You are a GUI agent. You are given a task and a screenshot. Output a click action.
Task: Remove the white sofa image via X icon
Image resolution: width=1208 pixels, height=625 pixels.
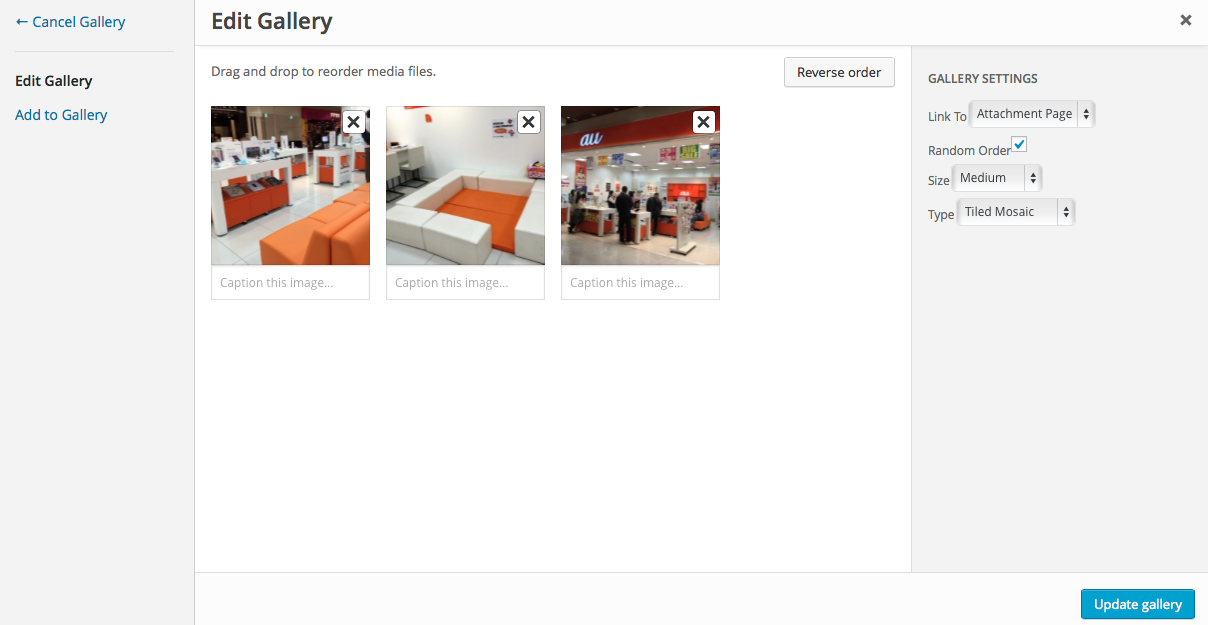529,122
